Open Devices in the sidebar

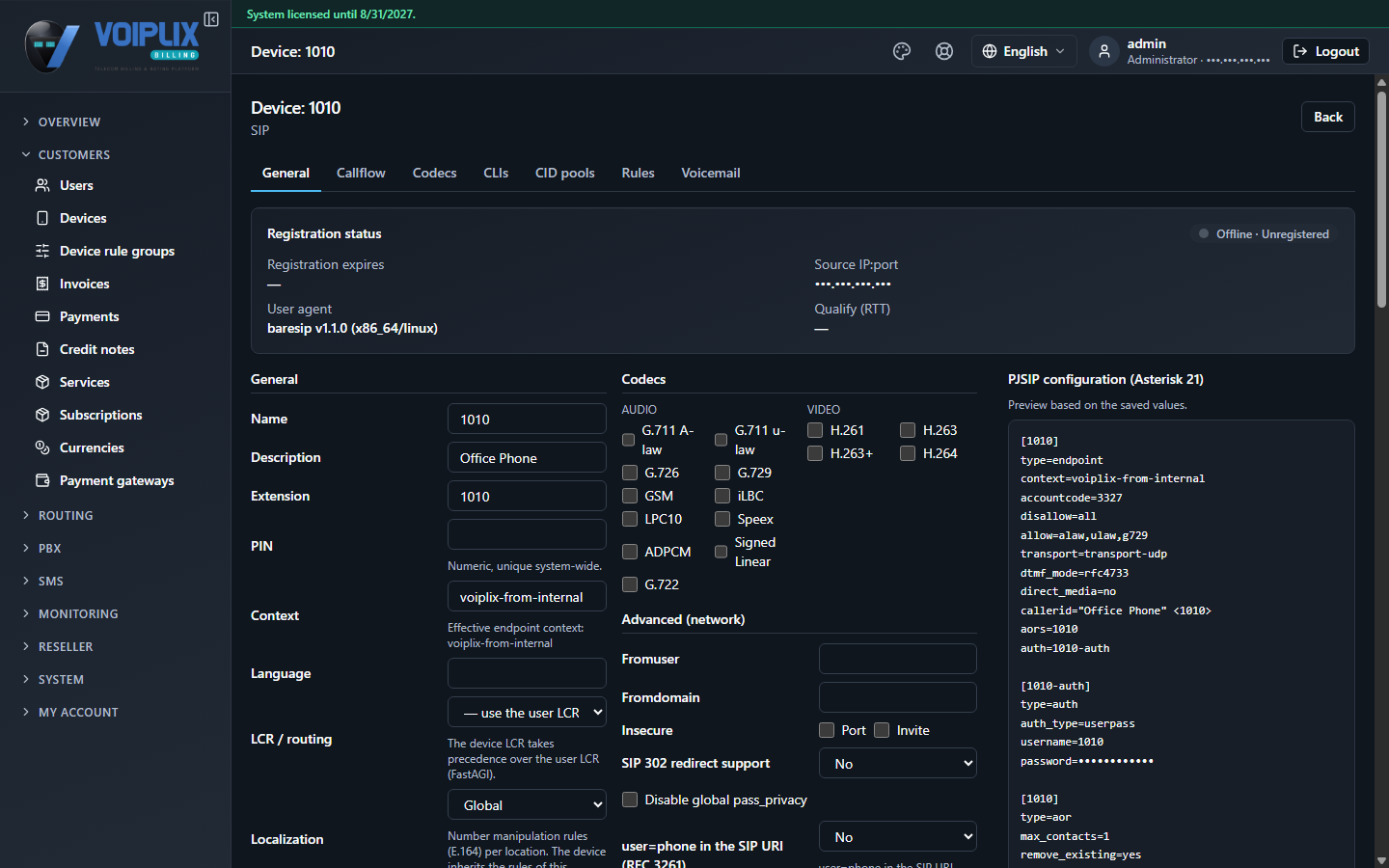[x=83, y=218]
